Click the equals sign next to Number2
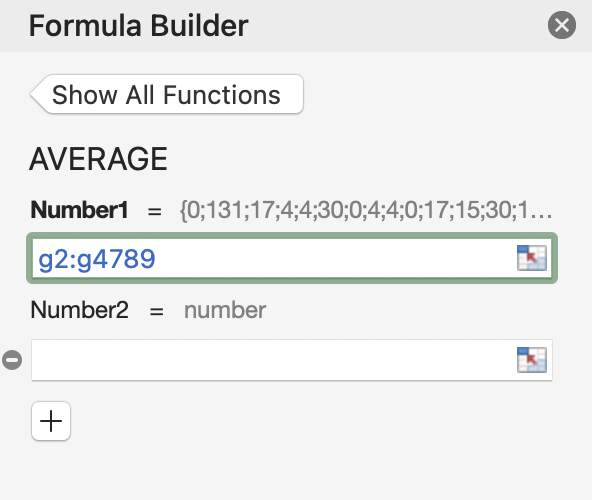This screenshot has height=500, width=592. [x=156, y=312]
